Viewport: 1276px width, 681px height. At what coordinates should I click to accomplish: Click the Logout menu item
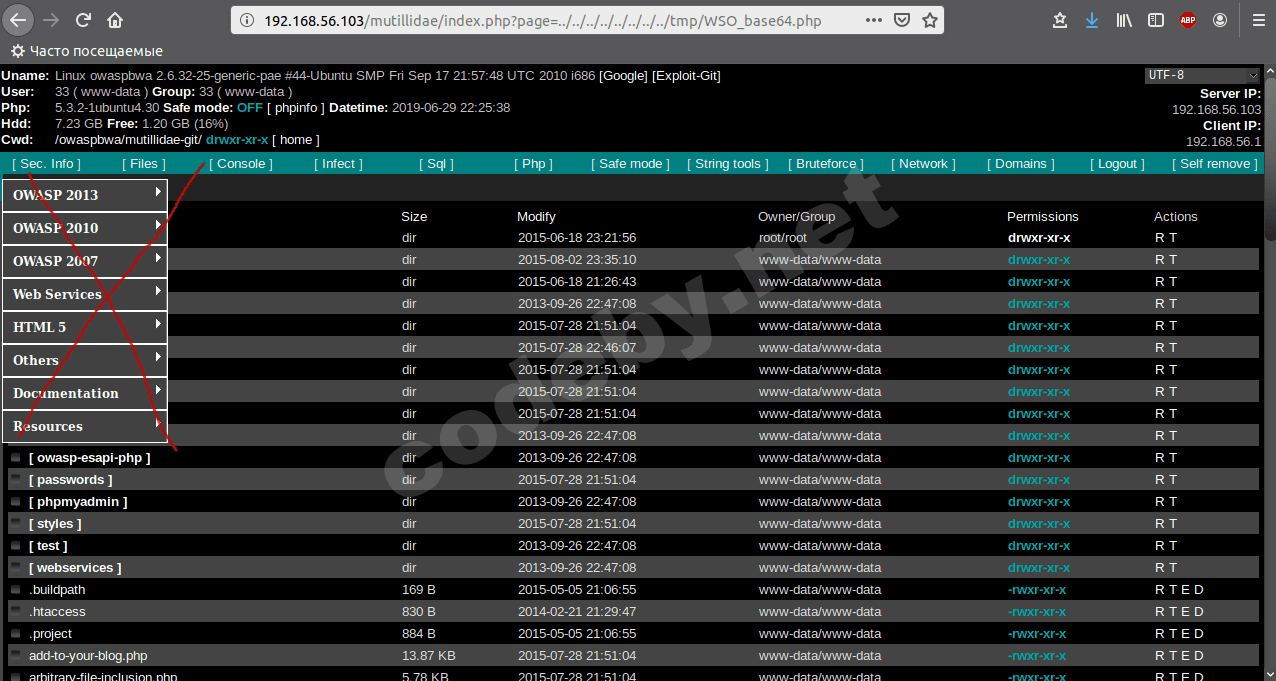(x=1118, y=164)
